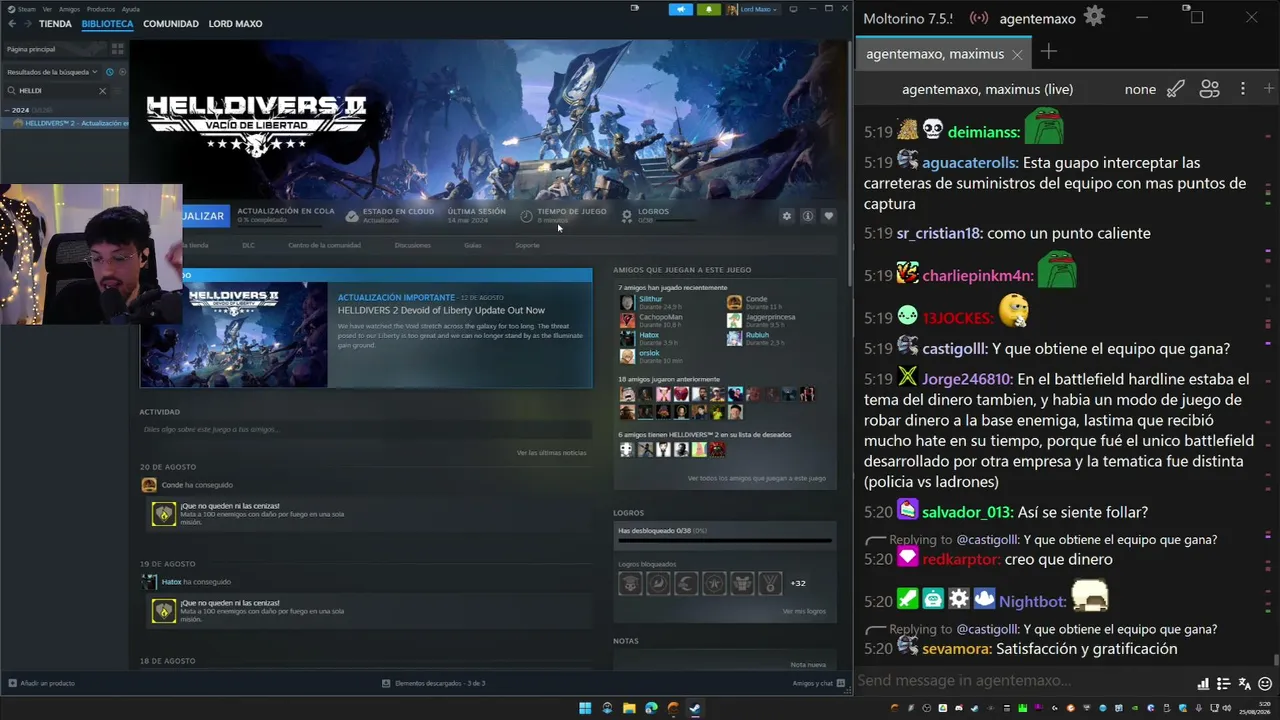Open moderation sword icon in chat header

1176,89
